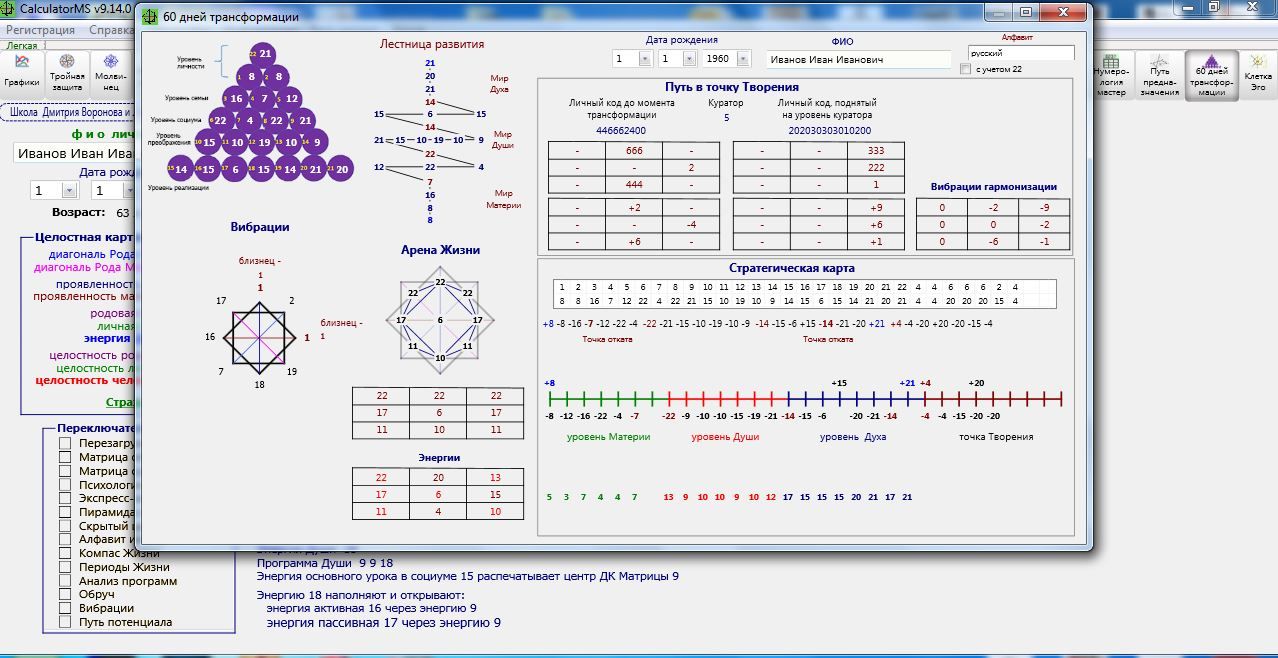Image resolution: width=1278 pixels, height=658 pixels.
Task: Toggle the Компас Жизни checkbox
Action: point(65,554)
